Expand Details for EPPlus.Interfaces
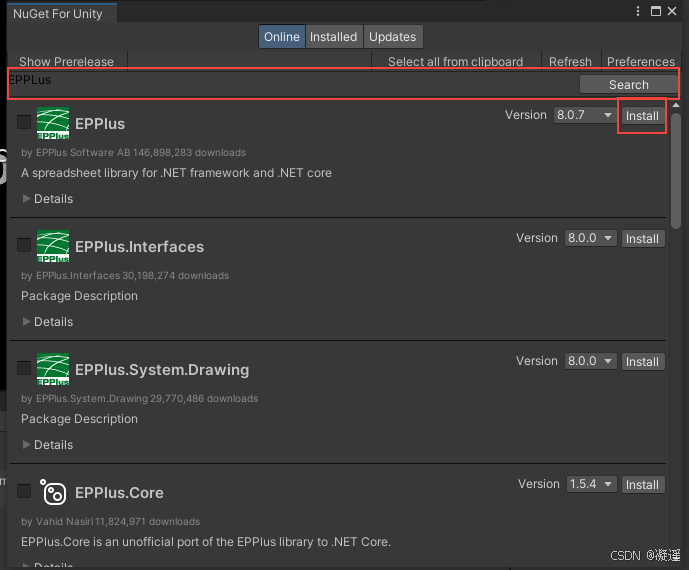Image resolution: width=689 pixels, height=570 pixels. click(47, 322)
